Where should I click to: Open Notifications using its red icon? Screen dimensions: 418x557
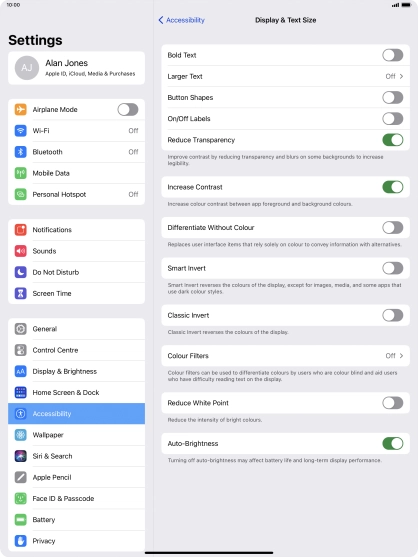tap(21, 230)
